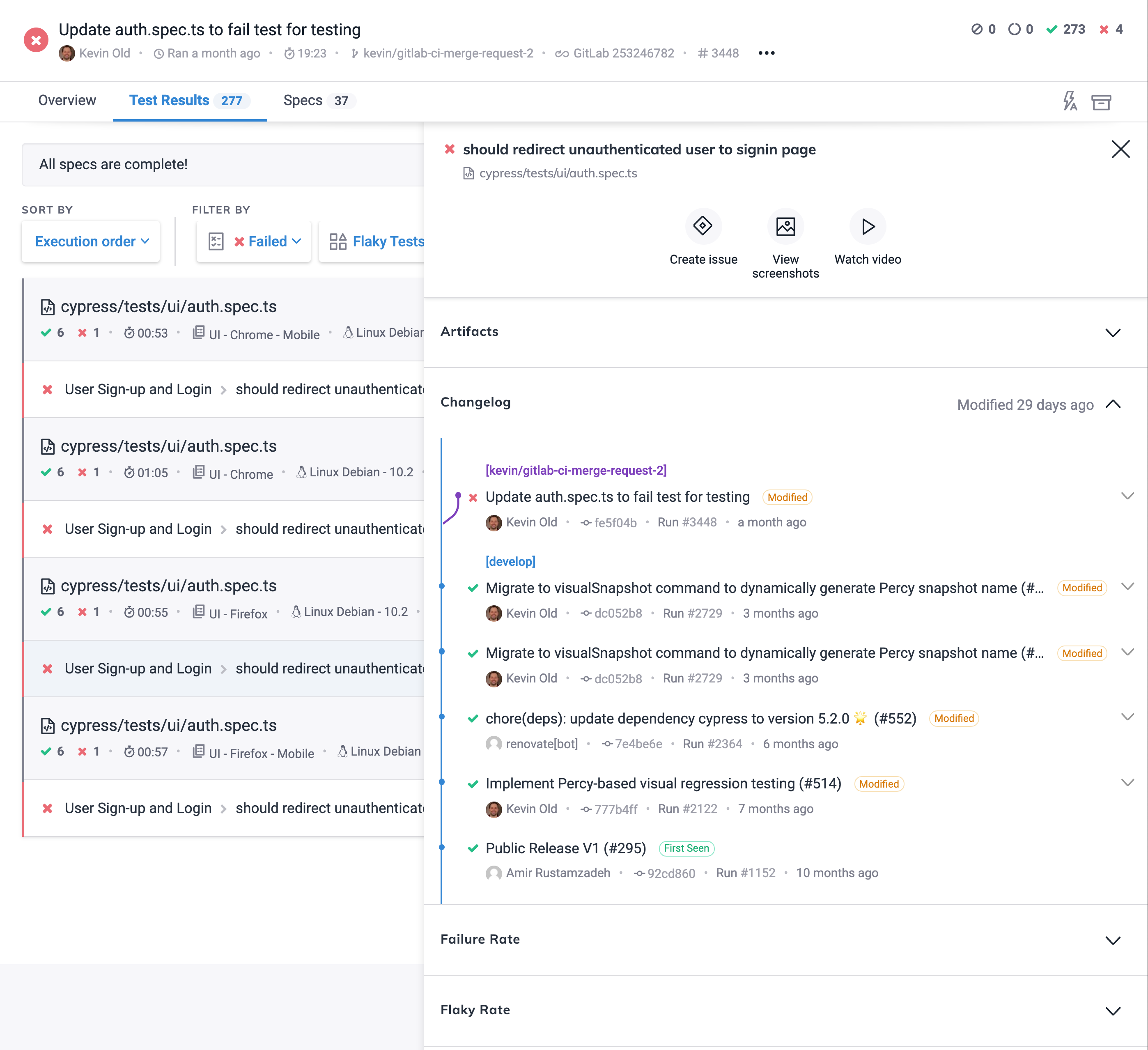This screenshot has height=1050, width=1148.
Task: Click the spec file icon beside auth.spec.ts
Action: click(x=48, y=306)
